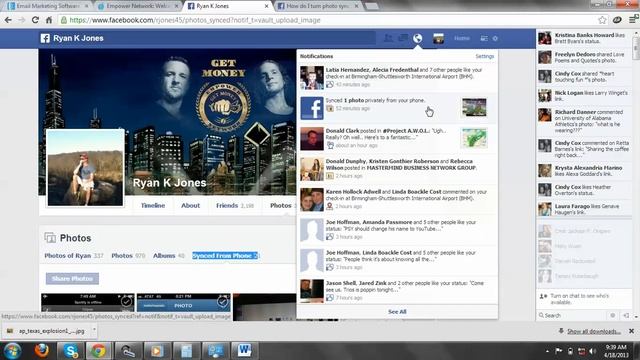The image size is (640, 360).
Task: Bookmark this page with star icon
Action: pyautogui.click(x=602, y=20)
